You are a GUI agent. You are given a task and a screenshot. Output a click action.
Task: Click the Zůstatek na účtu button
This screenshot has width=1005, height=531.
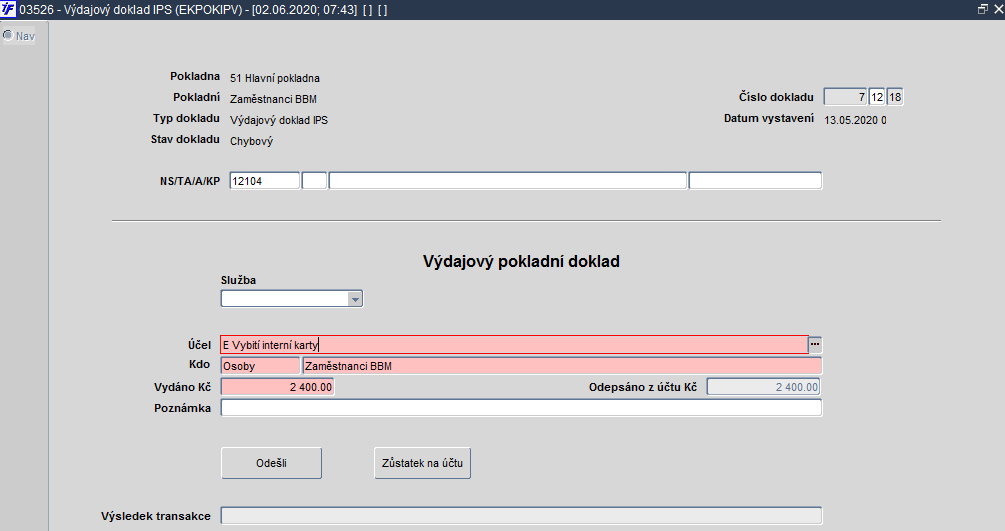pyautogui.click(x=422, y=463)
